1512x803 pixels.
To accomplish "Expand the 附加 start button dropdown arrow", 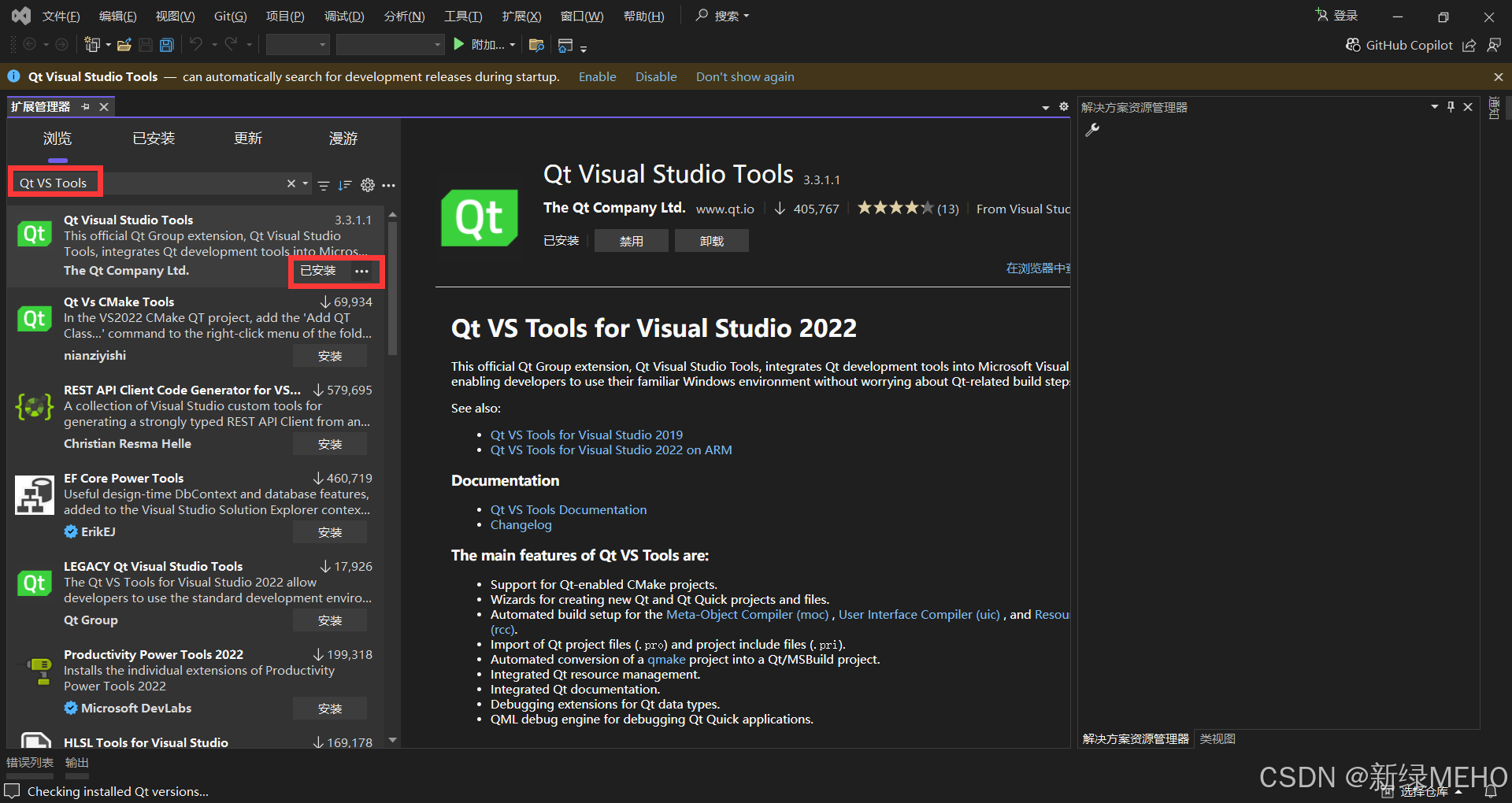I will tap(513, 45).
